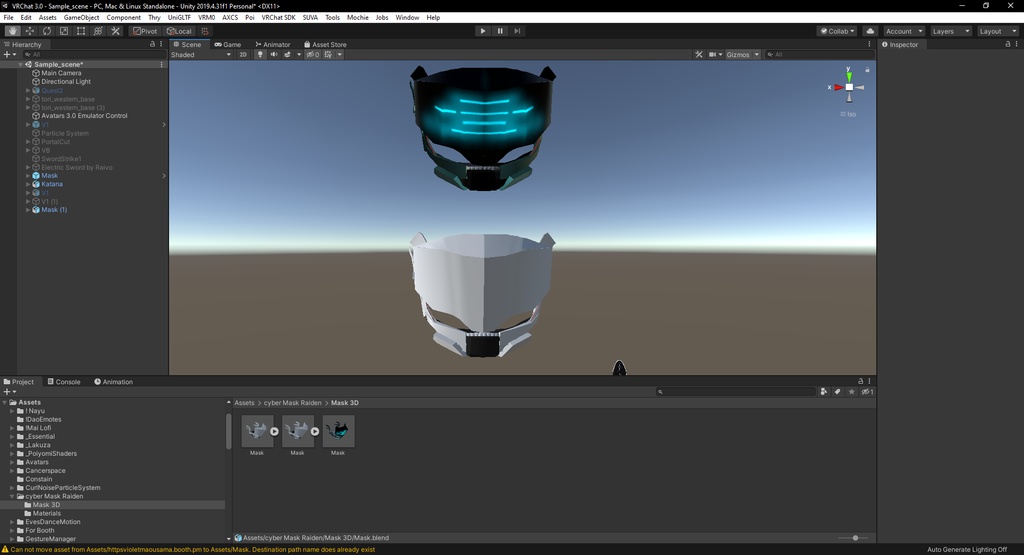Open the Hierarchy panel options menu (three dots)

point(161,44)
